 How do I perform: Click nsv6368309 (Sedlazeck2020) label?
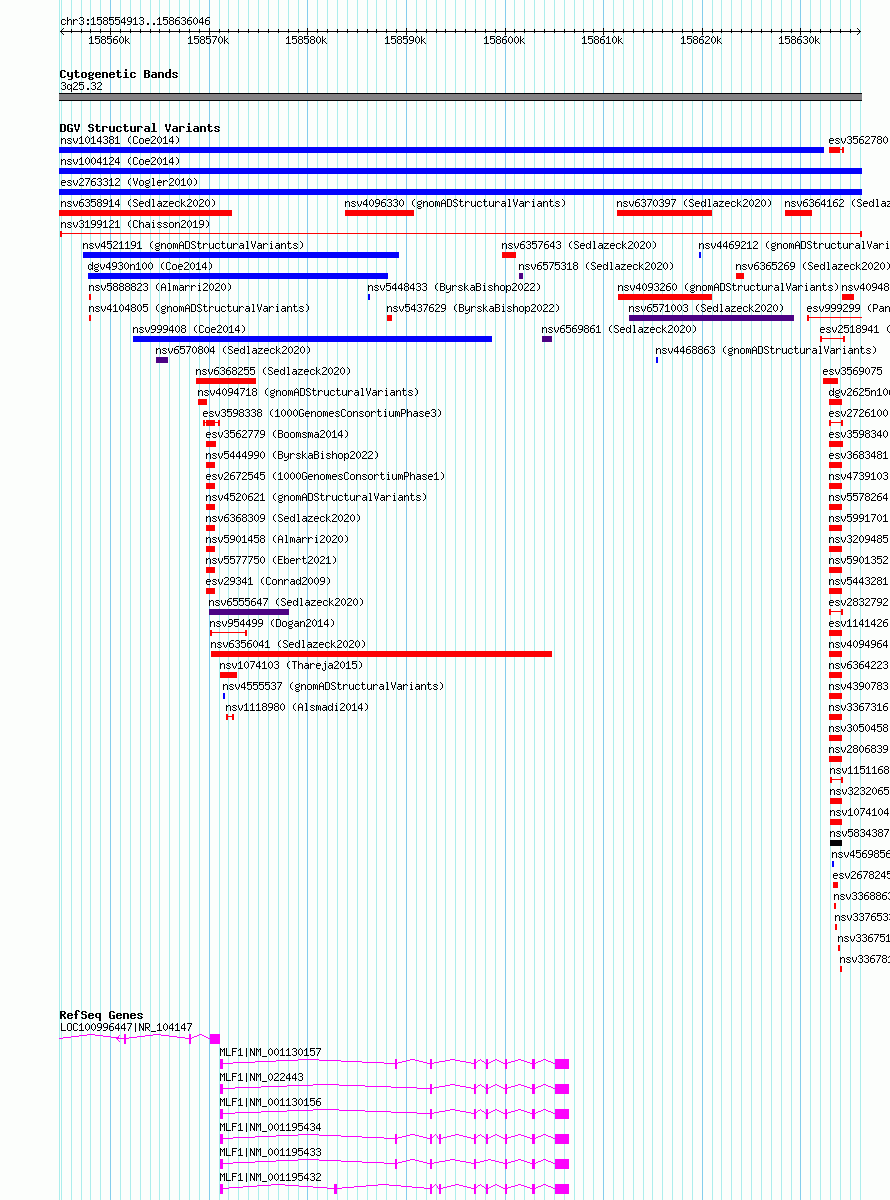tap(284, 518)
